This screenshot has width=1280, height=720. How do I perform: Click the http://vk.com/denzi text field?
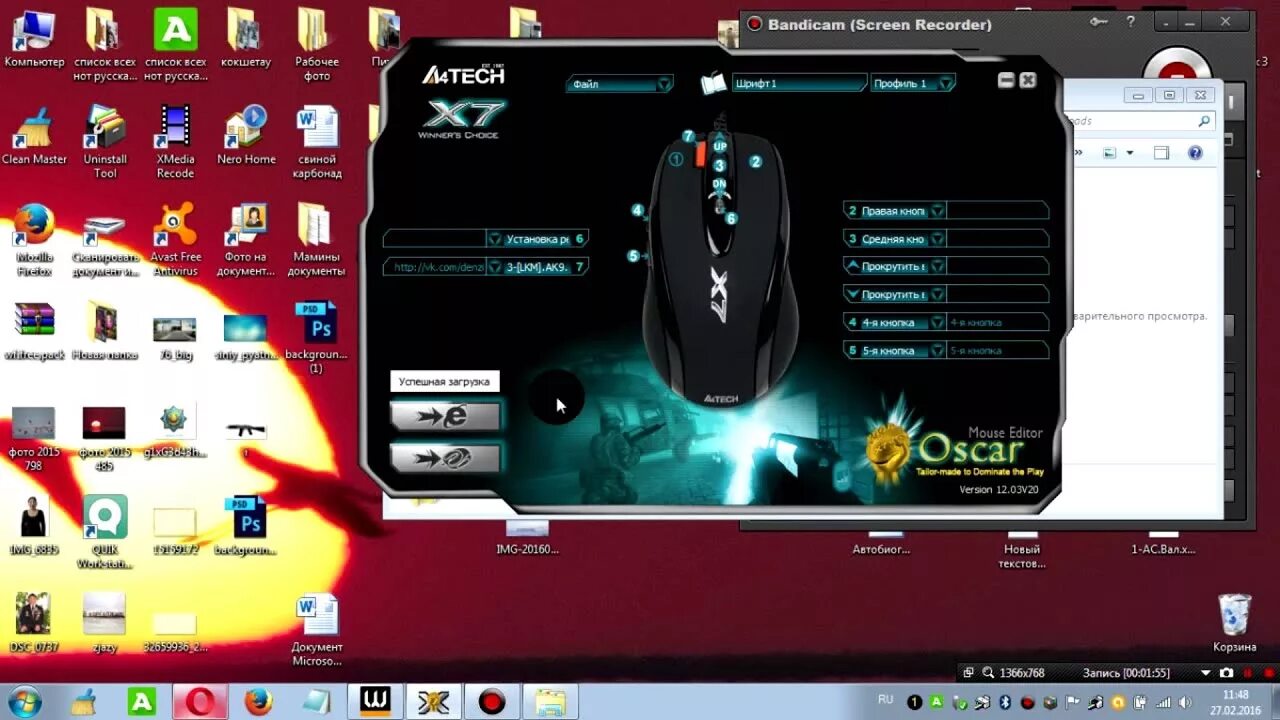tap(435, 267)
